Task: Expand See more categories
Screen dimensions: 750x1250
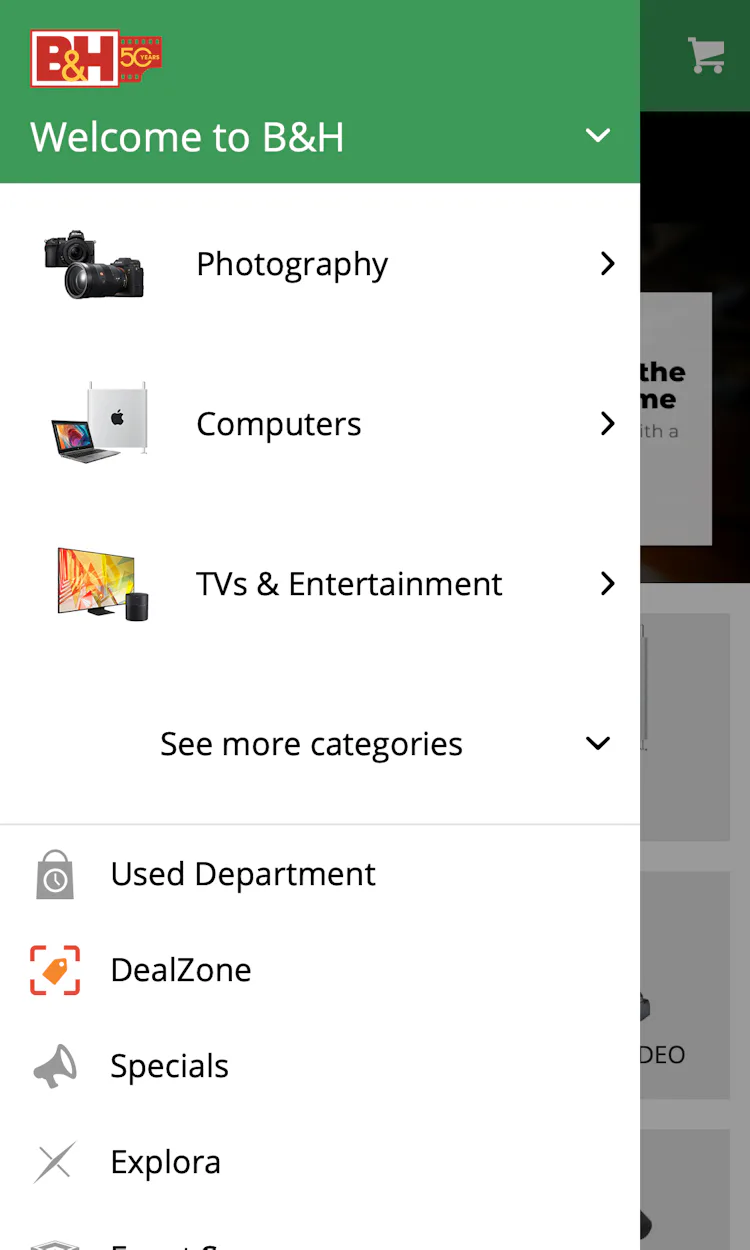Action: pyautogui.click(x=311, y=743)
